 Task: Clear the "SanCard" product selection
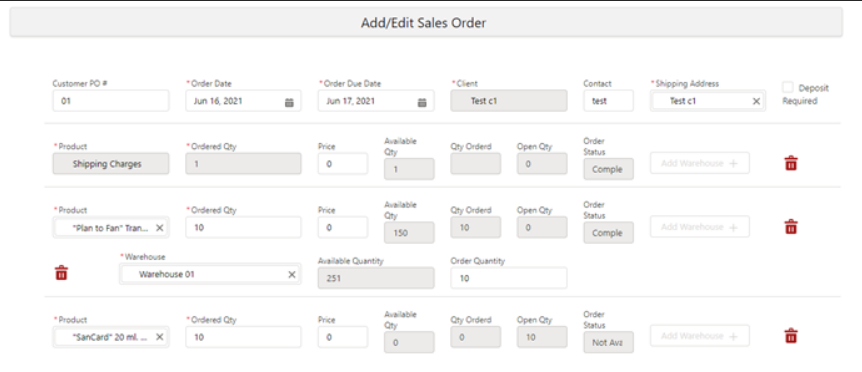[x=159, y=337]
